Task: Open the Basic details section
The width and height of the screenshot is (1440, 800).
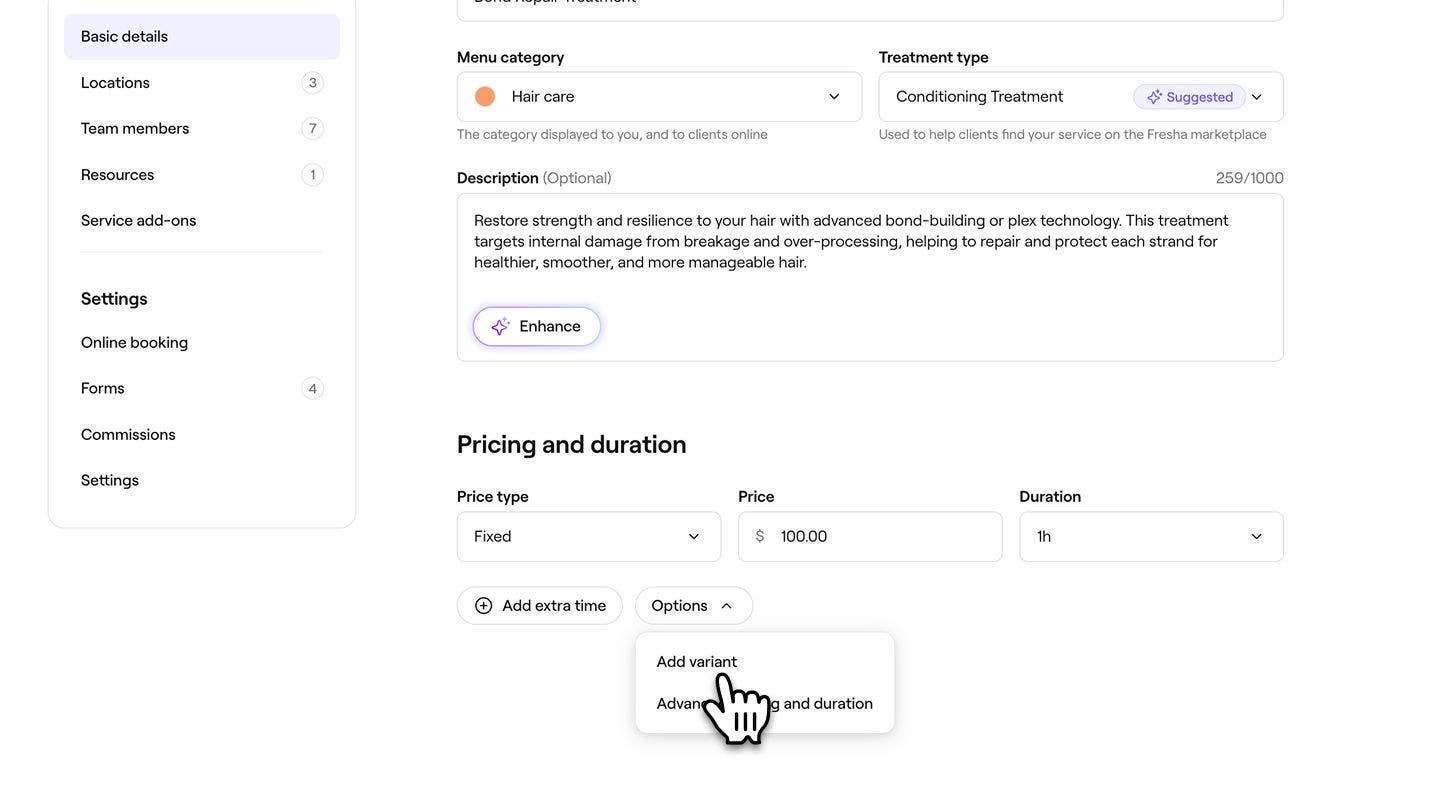Action: pos(202,37)
